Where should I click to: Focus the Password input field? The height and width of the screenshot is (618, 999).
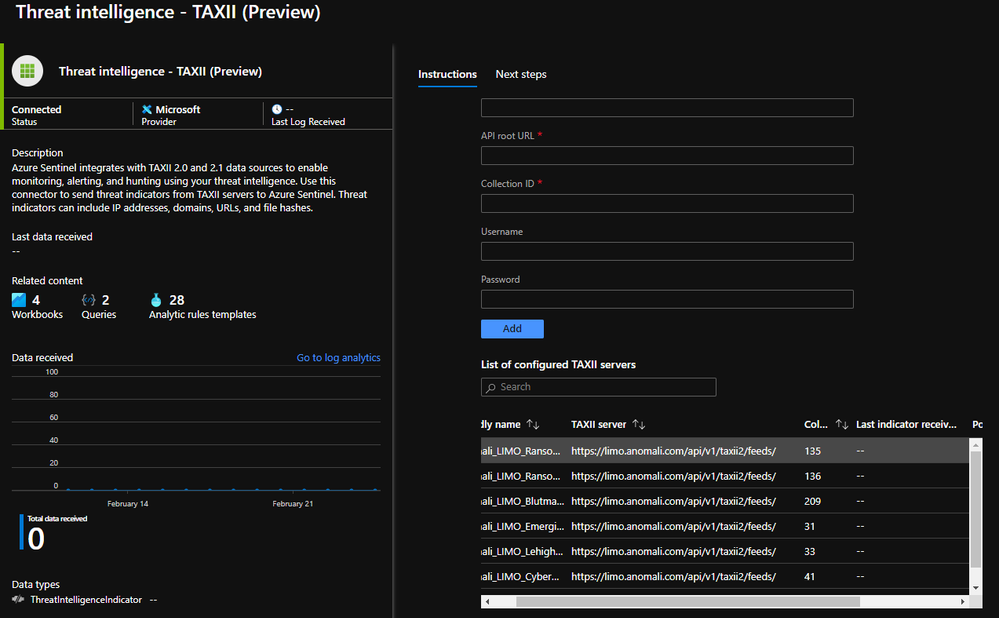667,299
